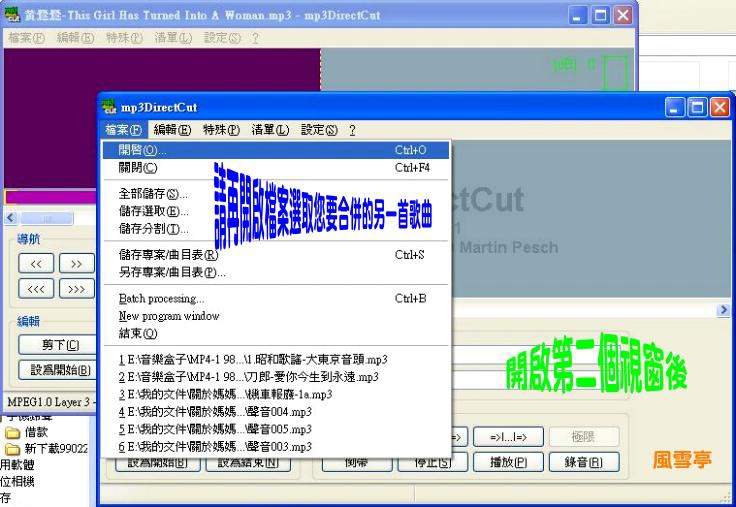Choose 結束(Q) to exit the program

click(x=276, y=333)
